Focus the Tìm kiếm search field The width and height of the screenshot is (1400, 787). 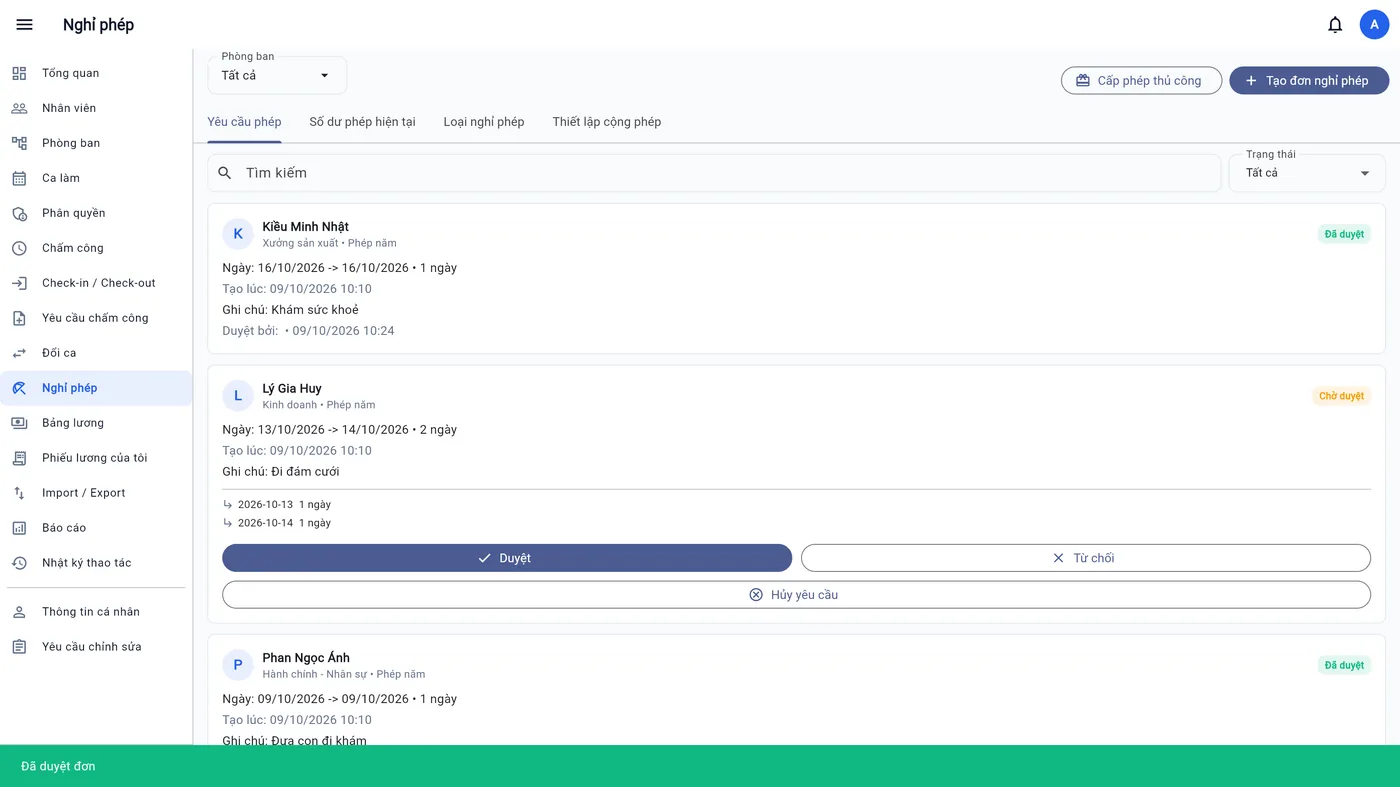click(713, 173)
